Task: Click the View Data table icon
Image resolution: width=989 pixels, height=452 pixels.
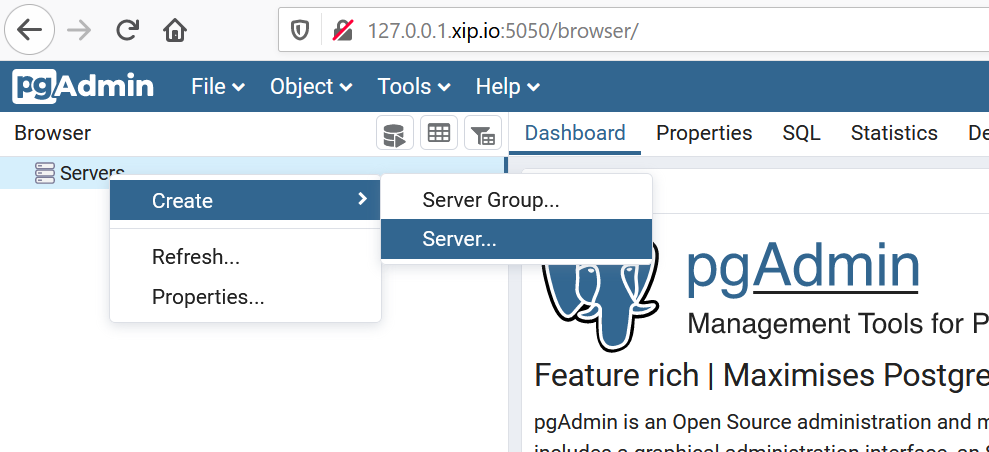Action: (x=439, y=133)
